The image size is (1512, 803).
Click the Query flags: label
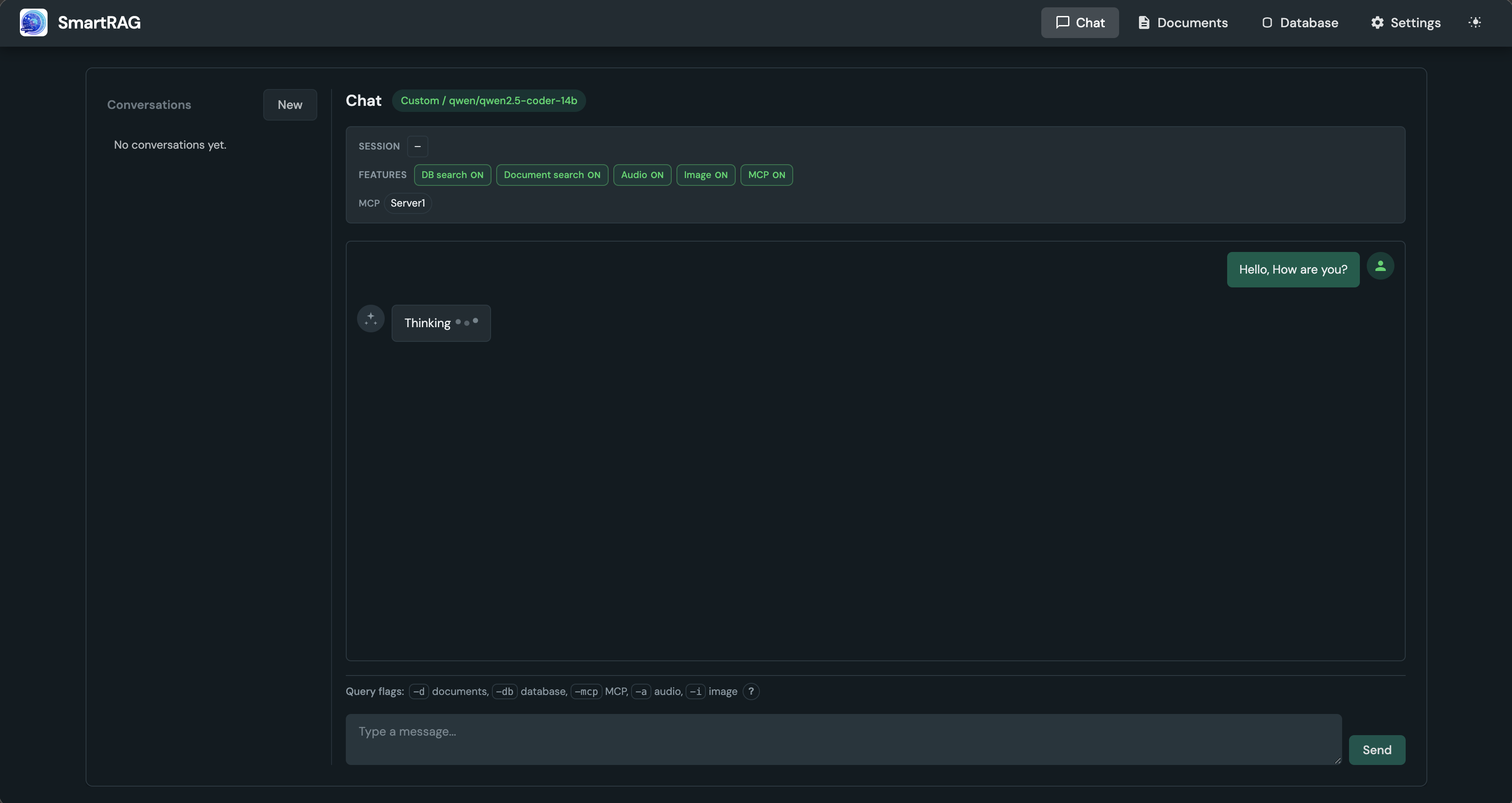(x=374, y=691)
